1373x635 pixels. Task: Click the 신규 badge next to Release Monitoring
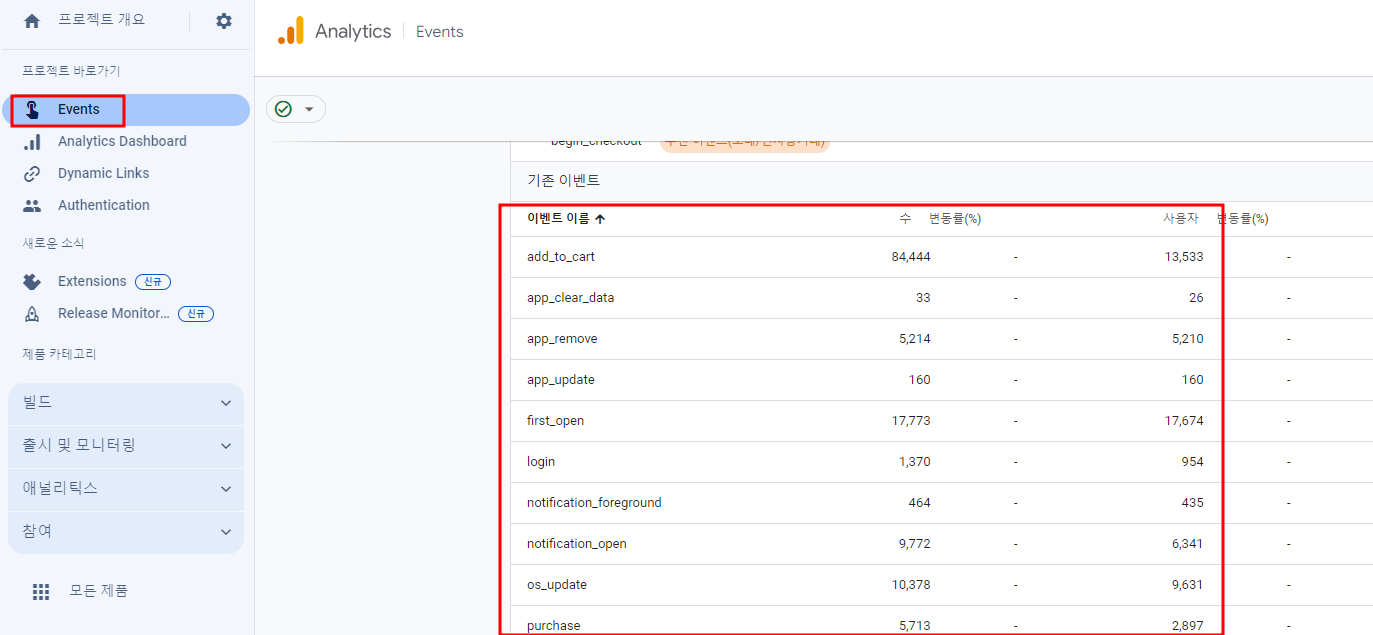click(x=196, y=314)
